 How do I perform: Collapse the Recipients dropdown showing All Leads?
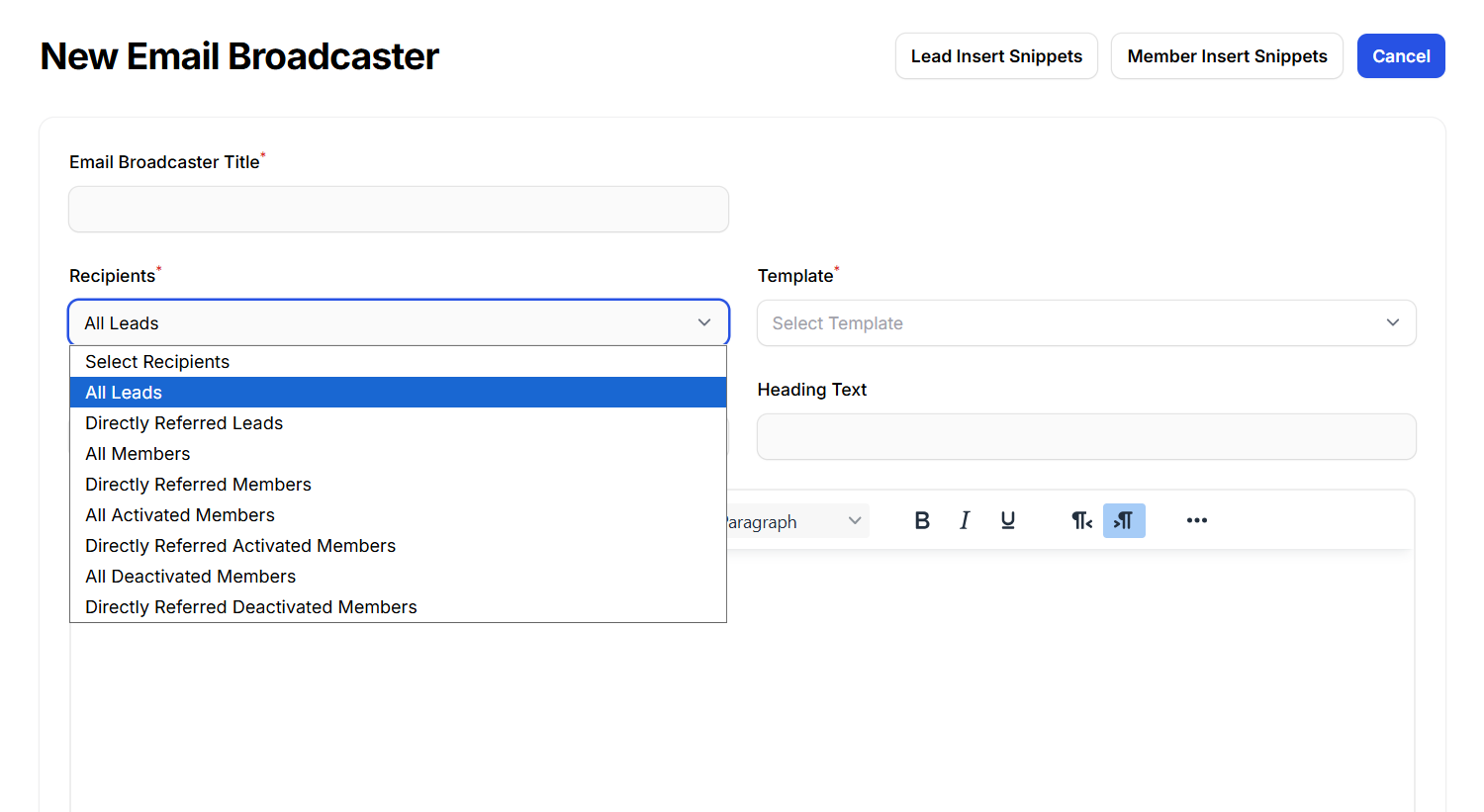[x=398, y=323]
